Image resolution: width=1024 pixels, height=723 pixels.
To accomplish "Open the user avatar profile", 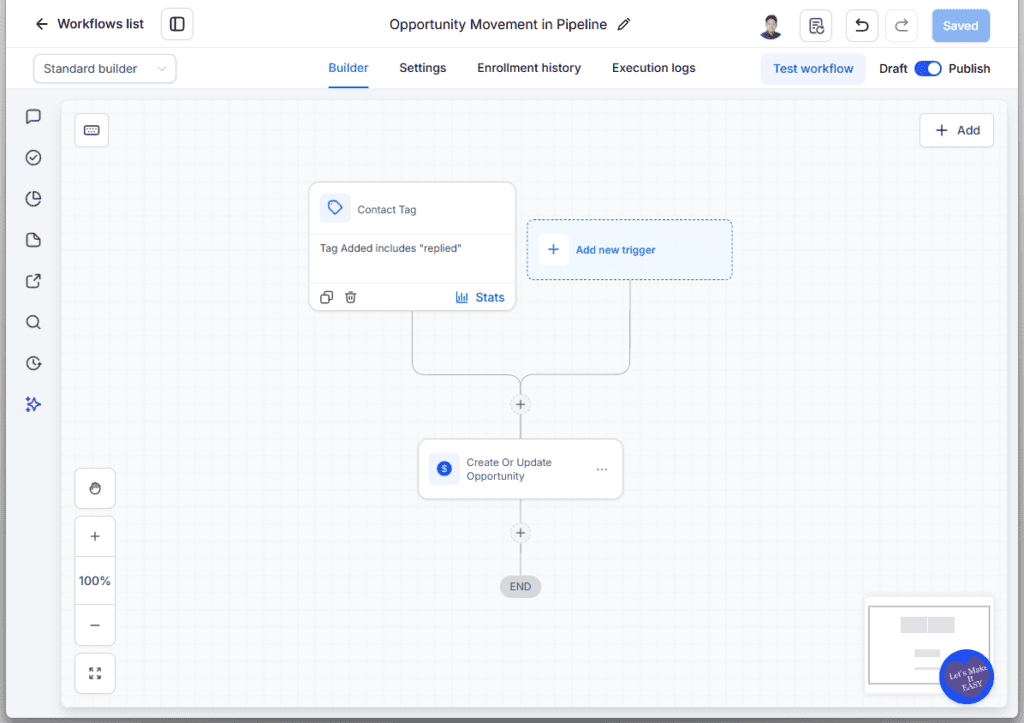I will [771, 26].
